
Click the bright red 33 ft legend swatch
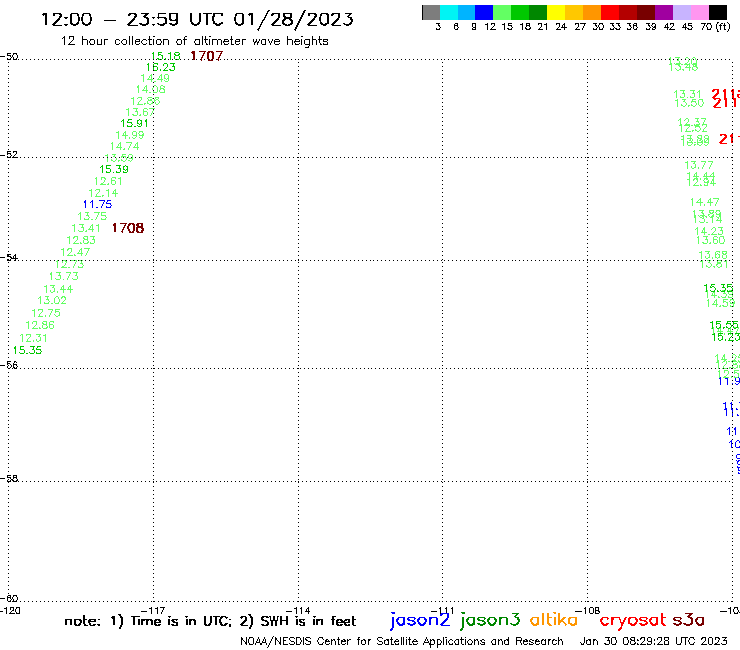[x=610, y=12]
